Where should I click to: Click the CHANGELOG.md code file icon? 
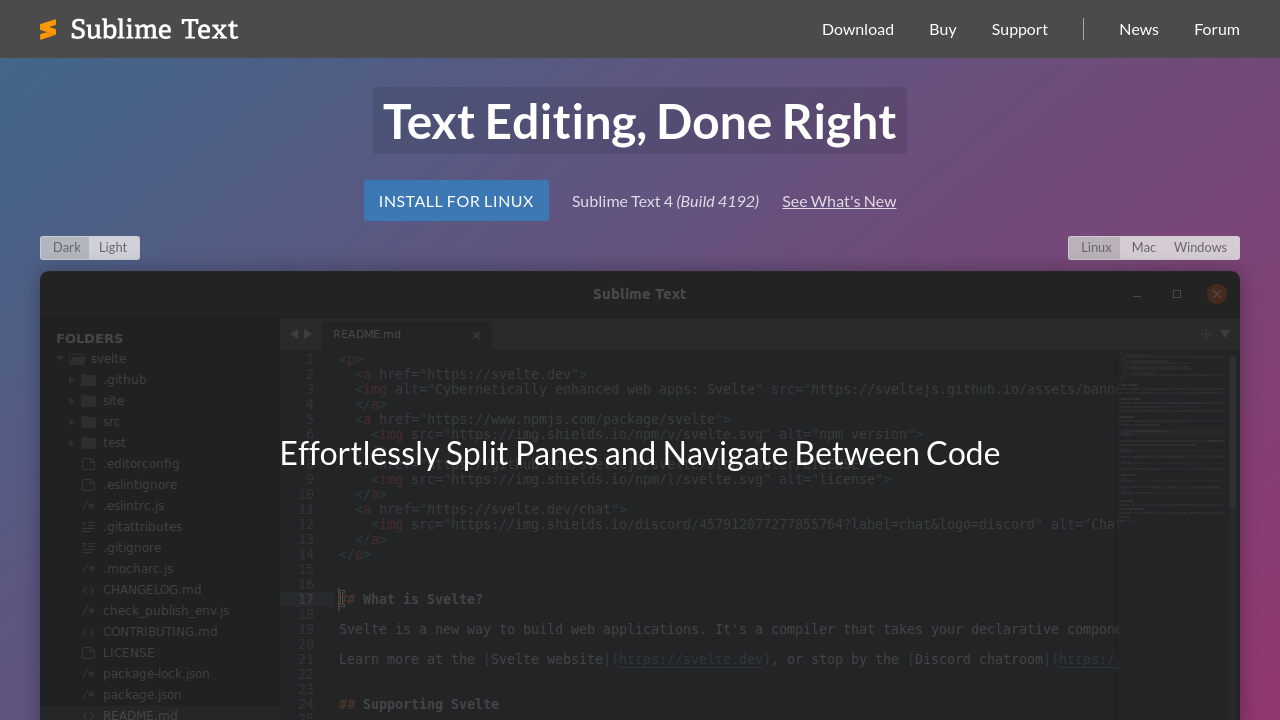[x=88, y=590]
